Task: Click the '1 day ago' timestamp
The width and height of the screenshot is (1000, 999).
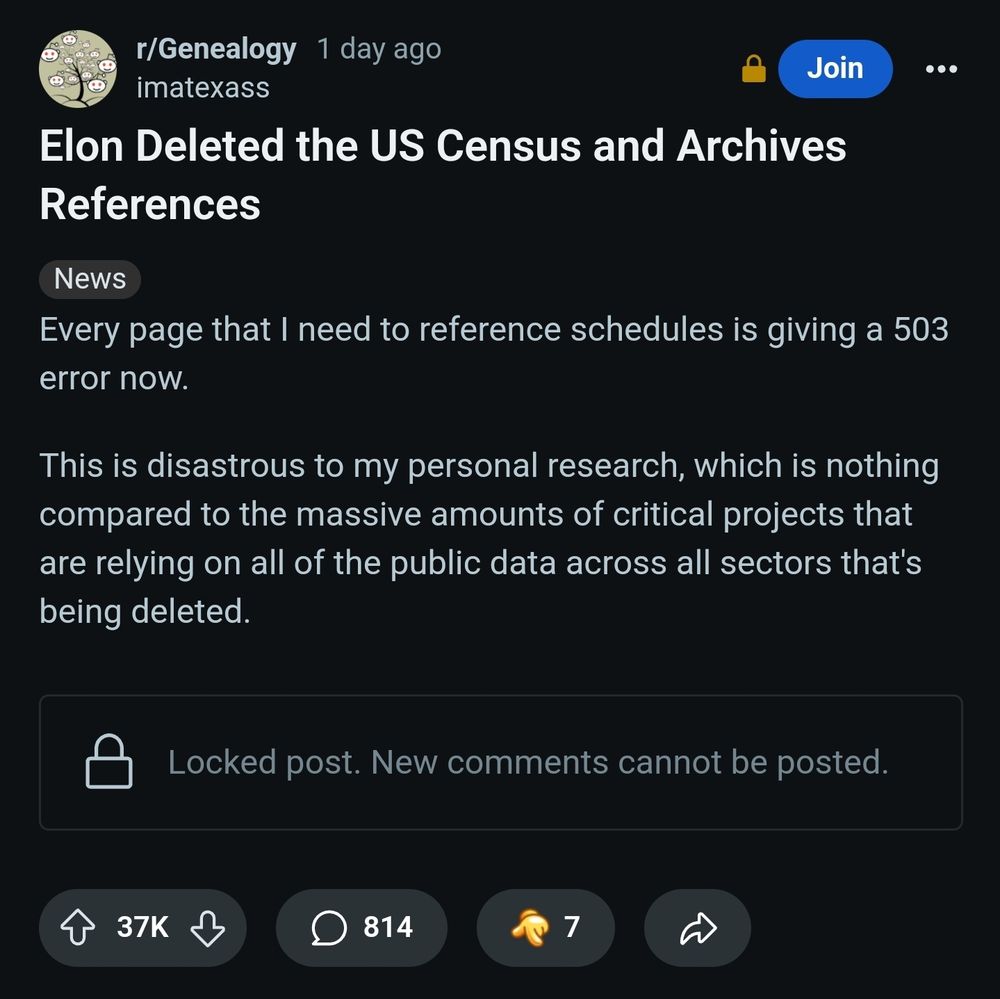Action: click(x=379, y=49)
